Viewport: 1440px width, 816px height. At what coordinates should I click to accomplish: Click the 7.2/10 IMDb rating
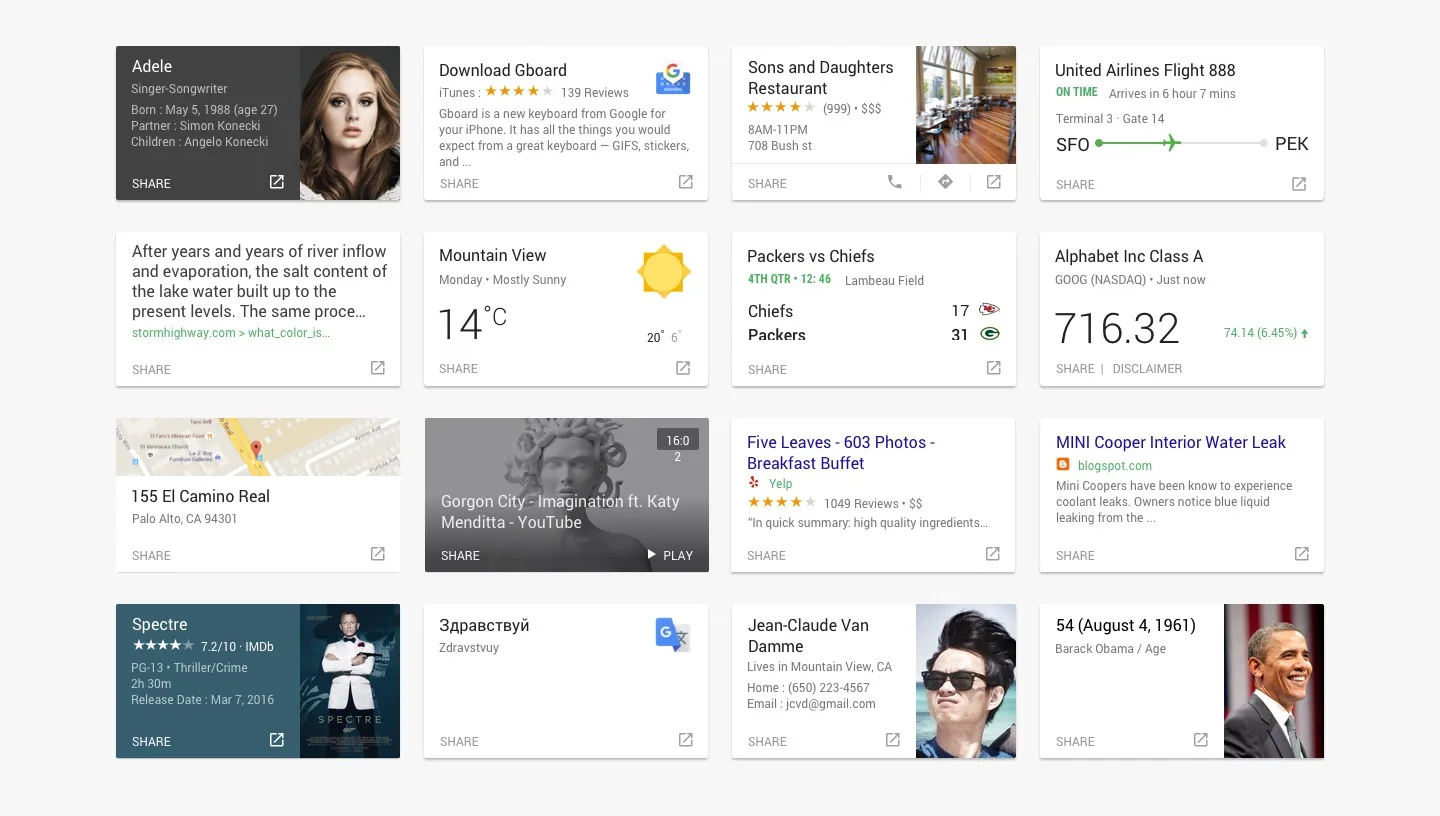tap(237, 646)
